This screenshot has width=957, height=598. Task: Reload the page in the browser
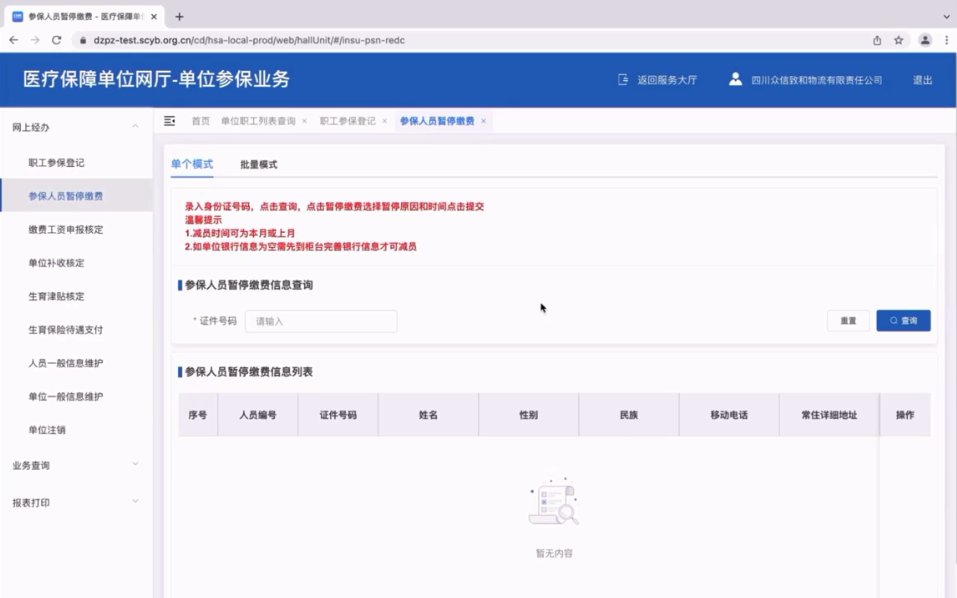(57, 40)
